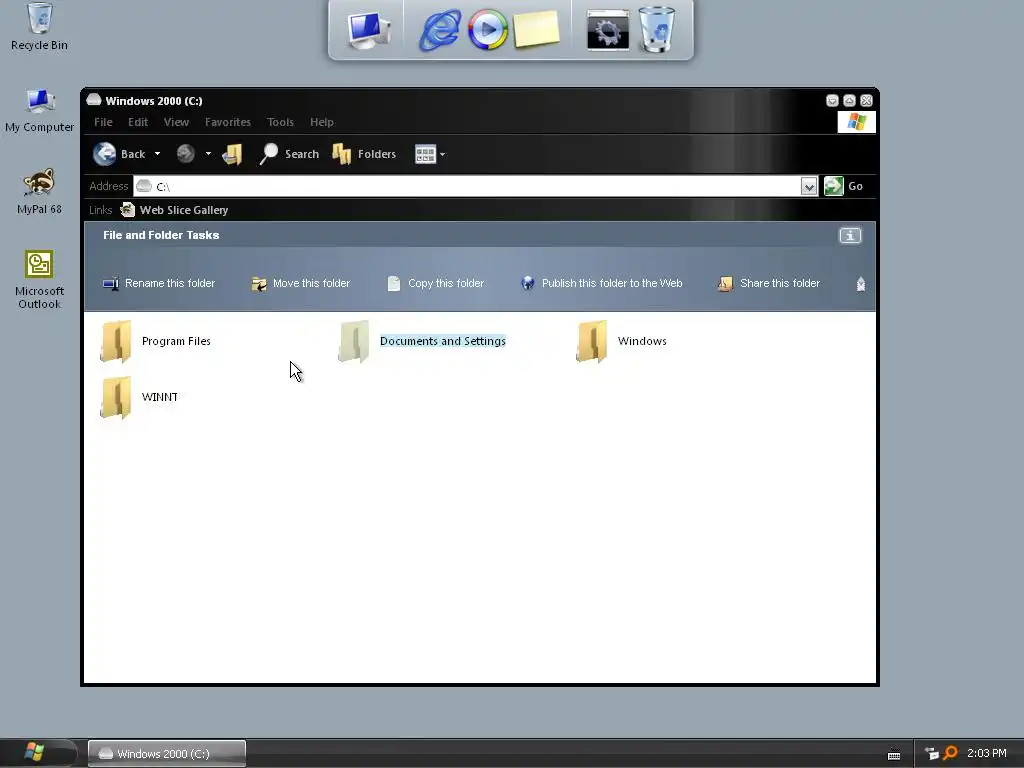Image resolution: width=1024 pixels, height=768 pixels.
Task: Select the Program Files folder icon
Action: (x=116, y=341)
